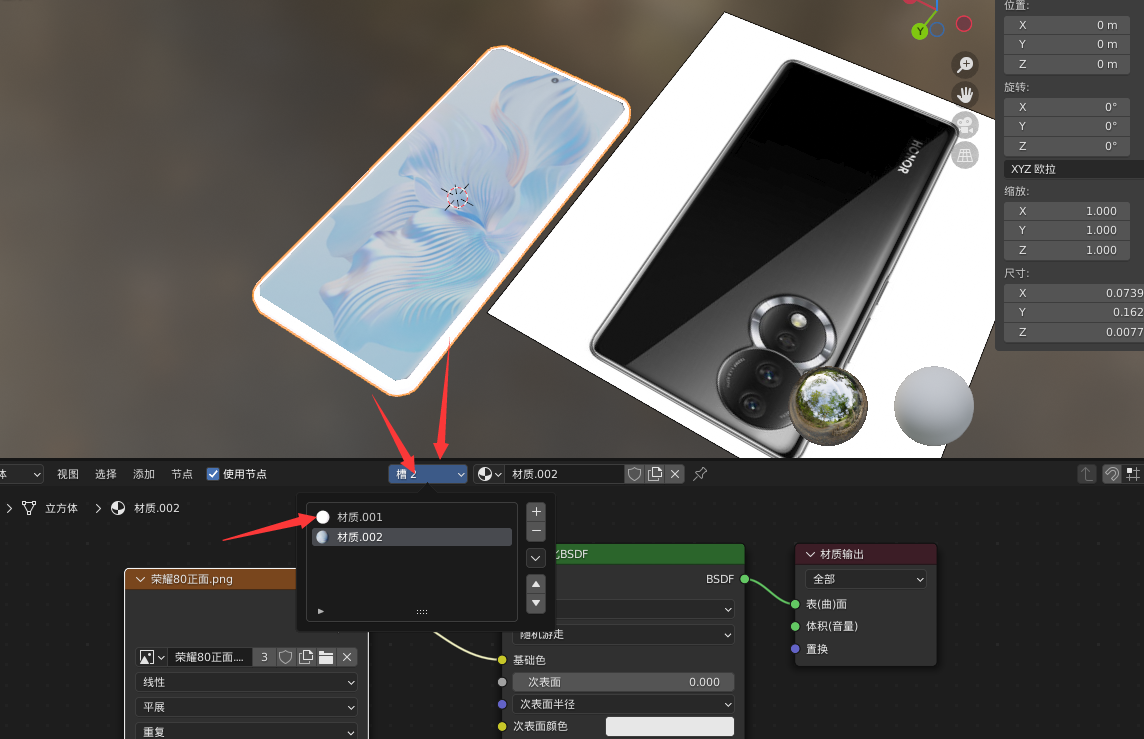Image resolution: width=1144 pixels, height=739 pixels.
Task: Click 立方体 in the breadcrumb
Action: (61, 508)
